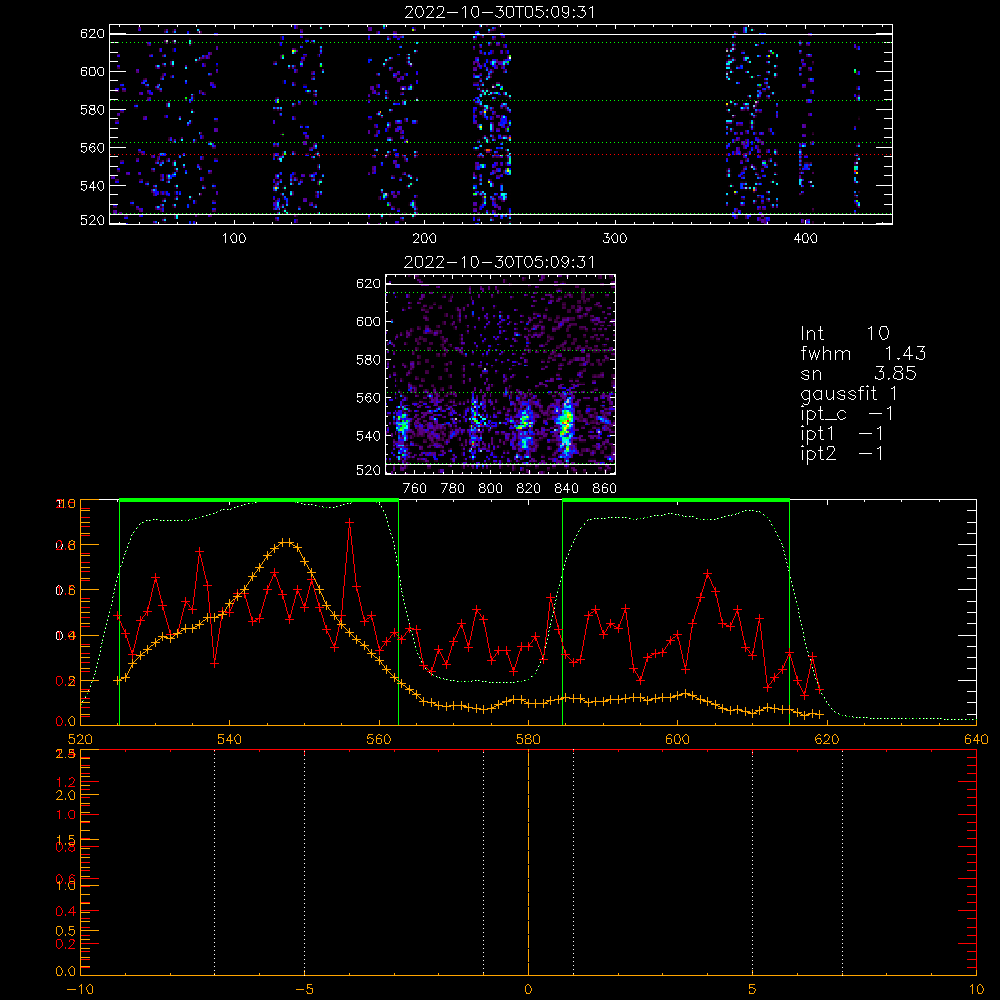Click the "gaussfit 1" parameter line
The image size is (1000, 1000).
click(849, 393)
